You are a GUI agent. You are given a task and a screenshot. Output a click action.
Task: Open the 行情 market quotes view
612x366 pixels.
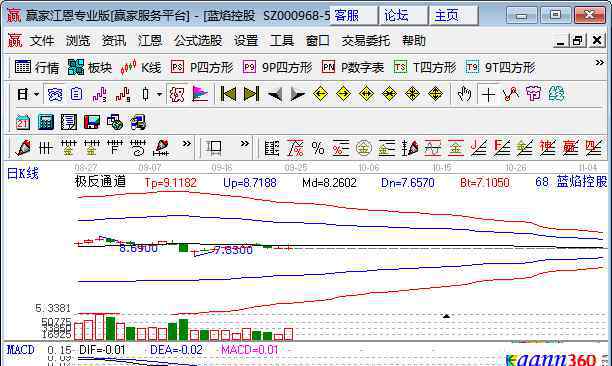pyautogui.click(x=37, y=68)
